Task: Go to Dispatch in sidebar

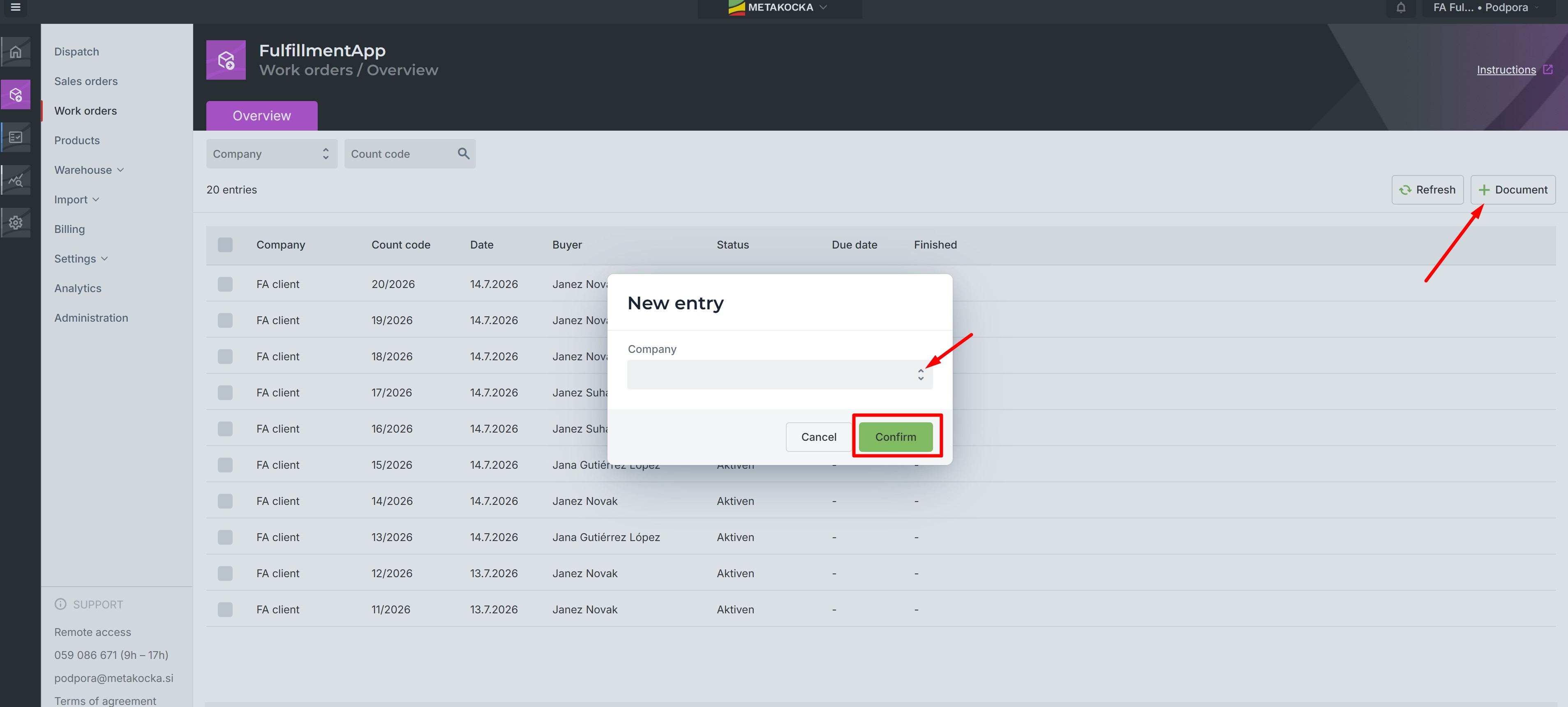Action: (77, 52)
